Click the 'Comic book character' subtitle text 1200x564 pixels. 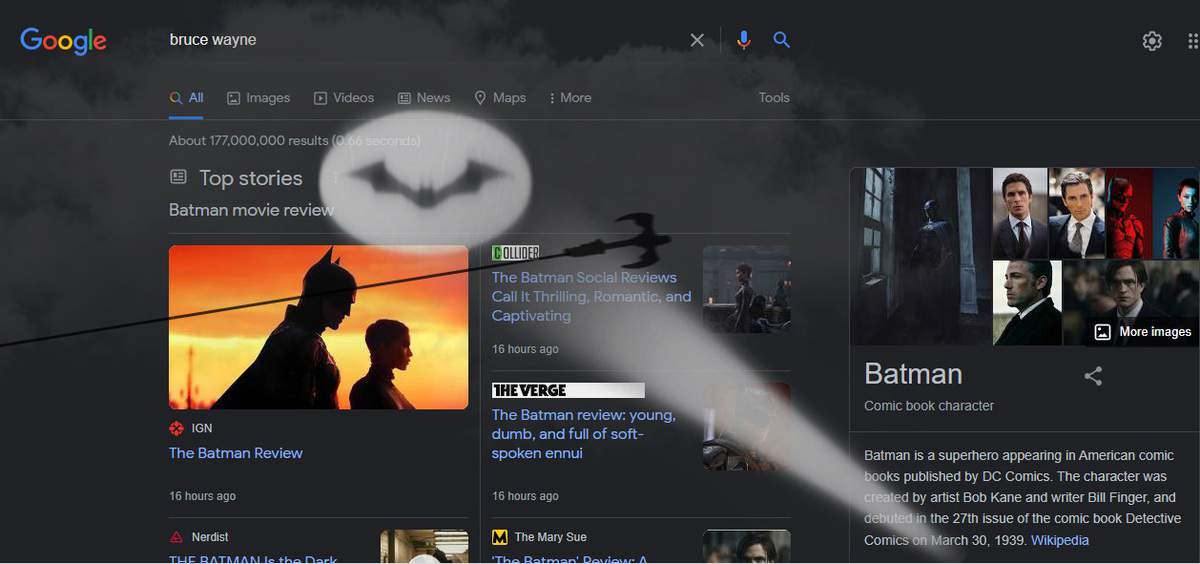point(929,406)
